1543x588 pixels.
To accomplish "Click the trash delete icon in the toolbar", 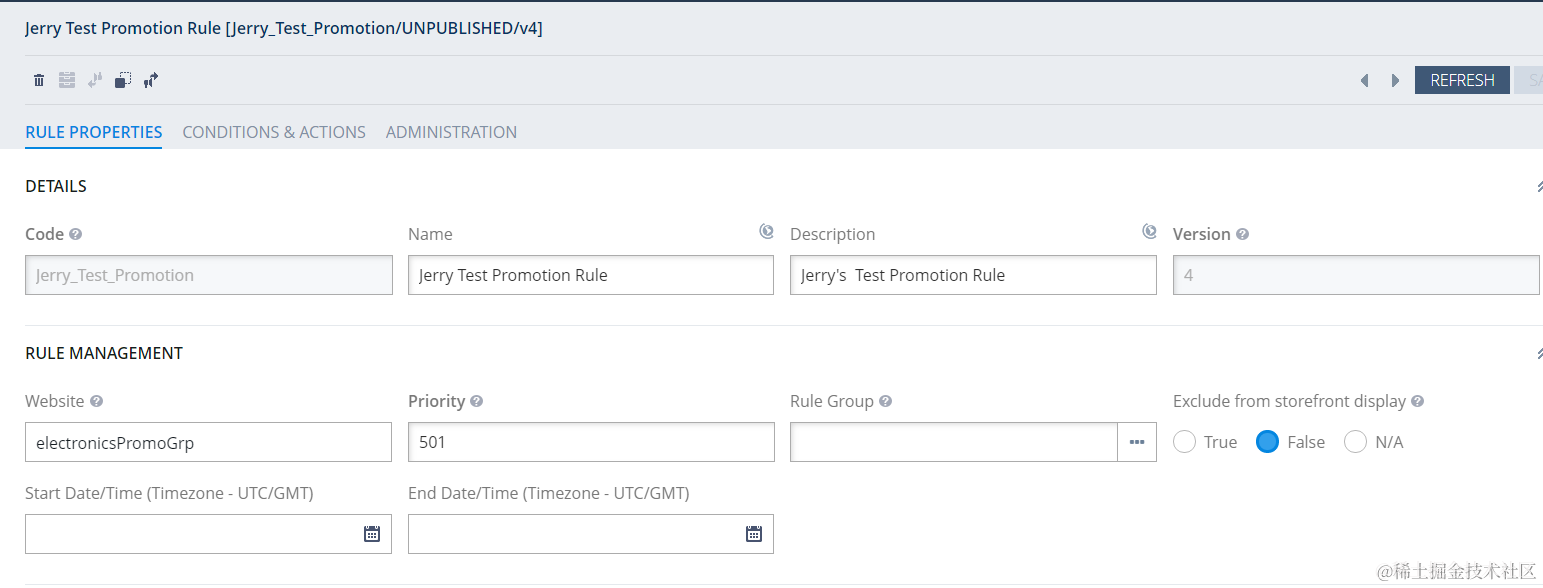I will pos(39,80).
